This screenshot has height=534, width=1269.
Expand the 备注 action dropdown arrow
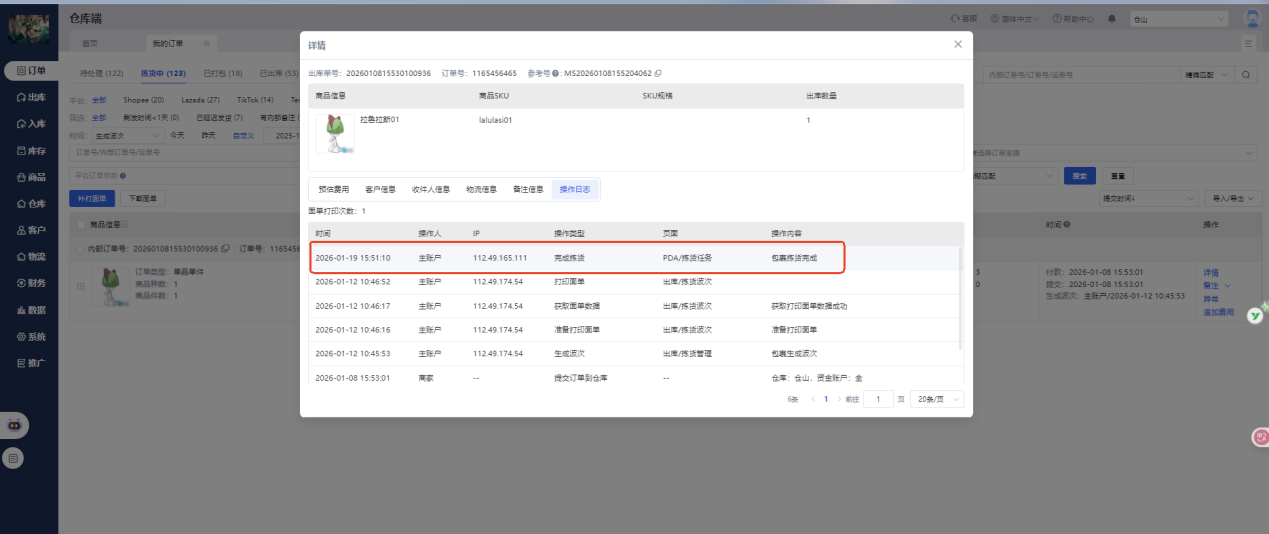[1228, 285]
